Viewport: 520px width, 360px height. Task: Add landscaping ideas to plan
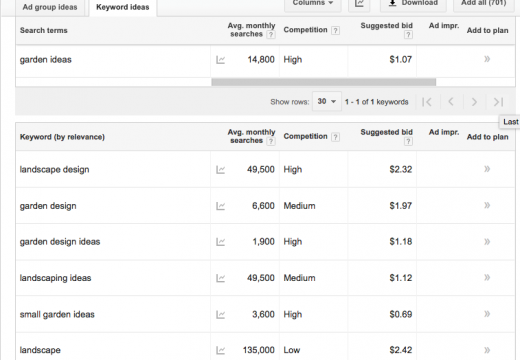487,277
